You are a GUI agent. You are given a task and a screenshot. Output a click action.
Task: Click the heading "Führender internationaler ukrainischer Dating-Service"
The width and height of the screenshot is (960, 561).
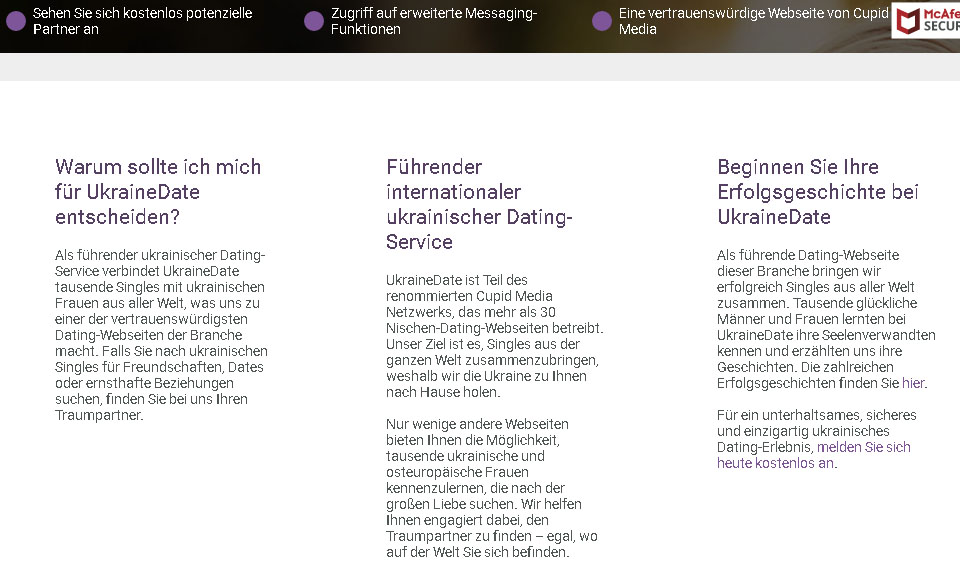click(478, 204)
